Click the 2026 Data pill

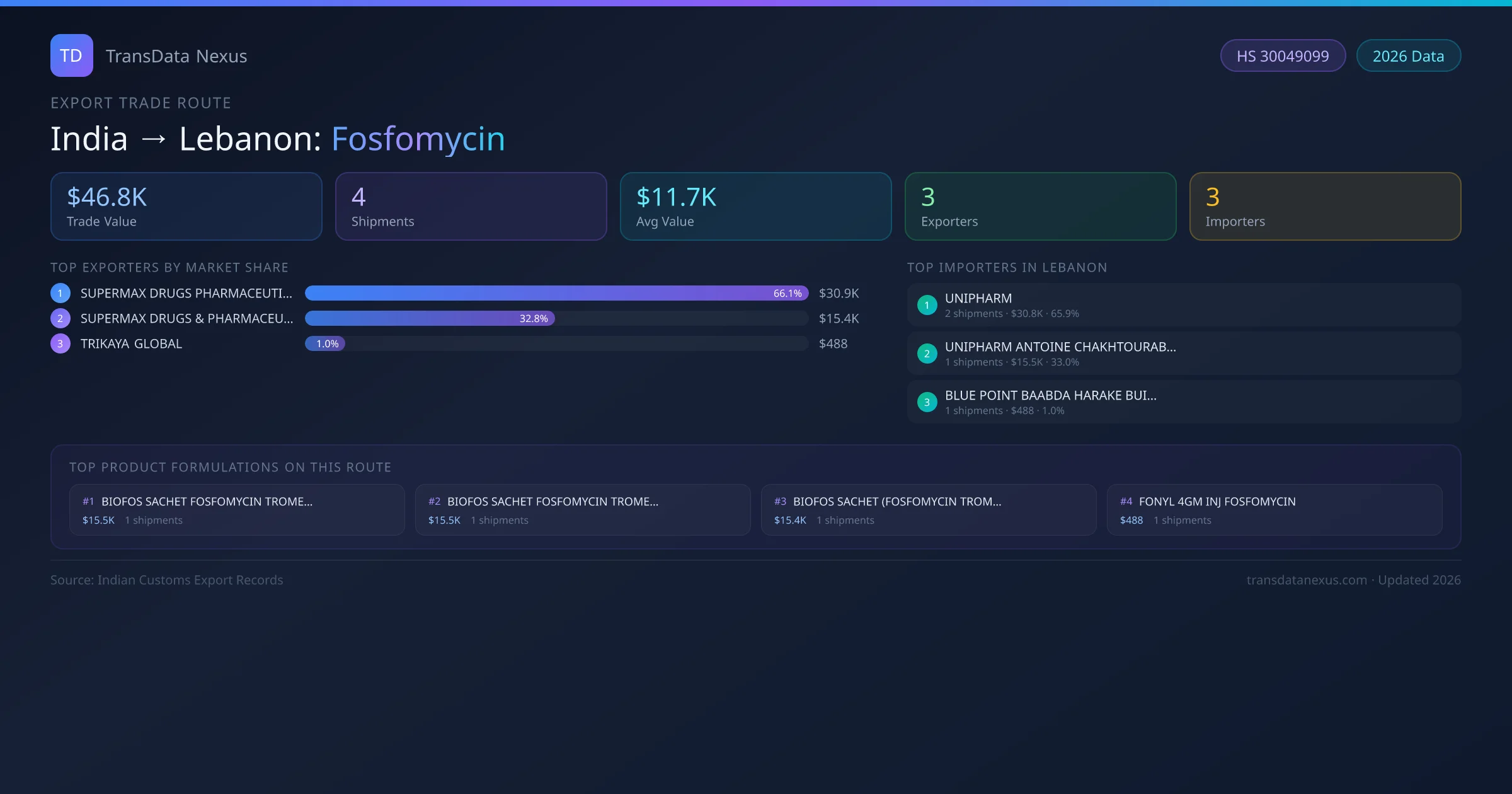click(1408, 56)
